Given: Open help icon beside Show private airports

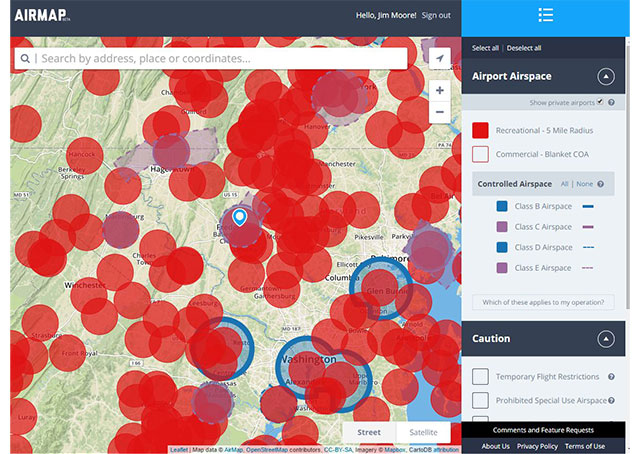Looking at the screenshot, I should (611, 102).
